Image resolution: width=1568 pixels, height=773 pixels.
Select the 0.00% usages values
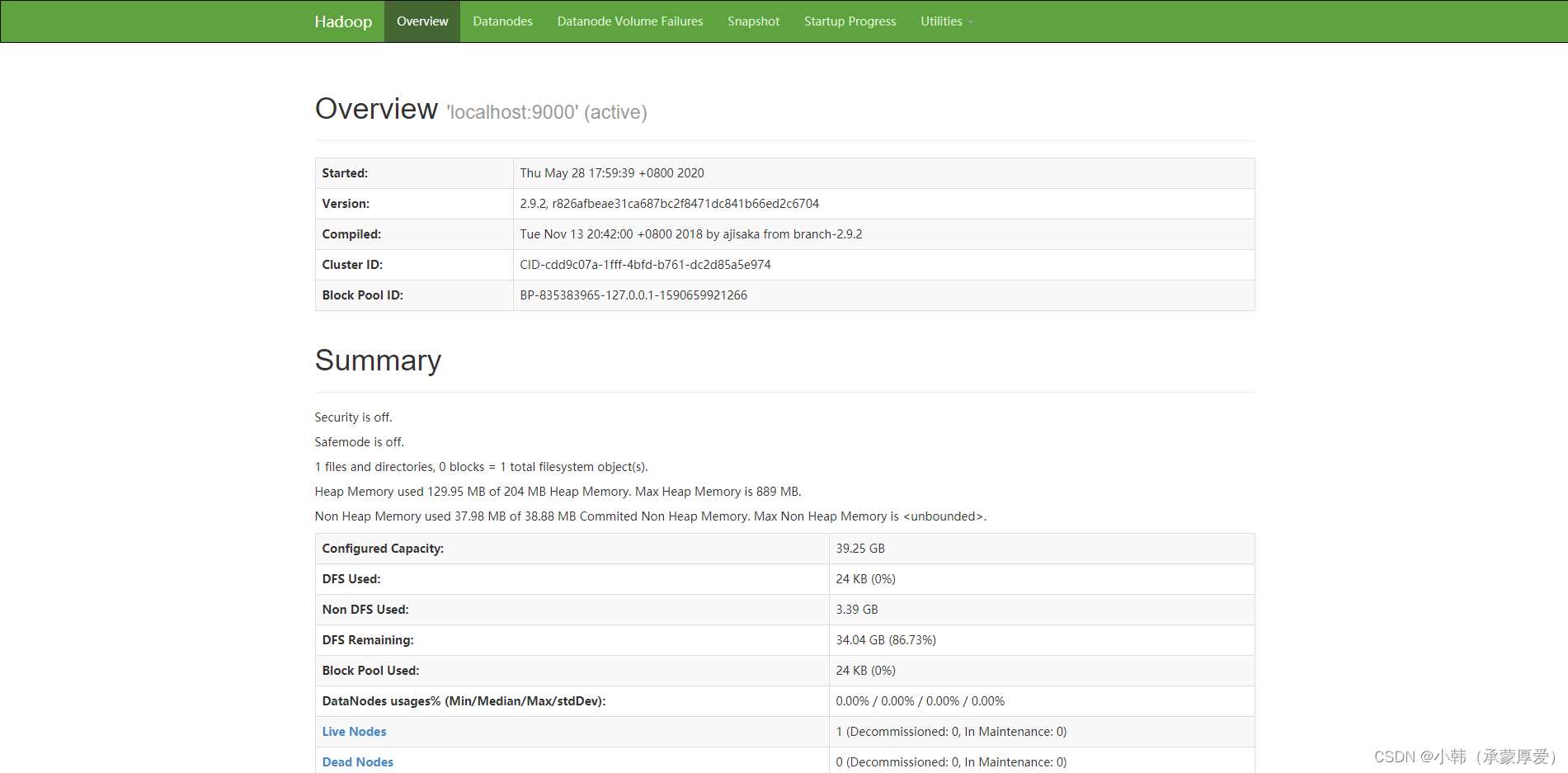point(920,701)
